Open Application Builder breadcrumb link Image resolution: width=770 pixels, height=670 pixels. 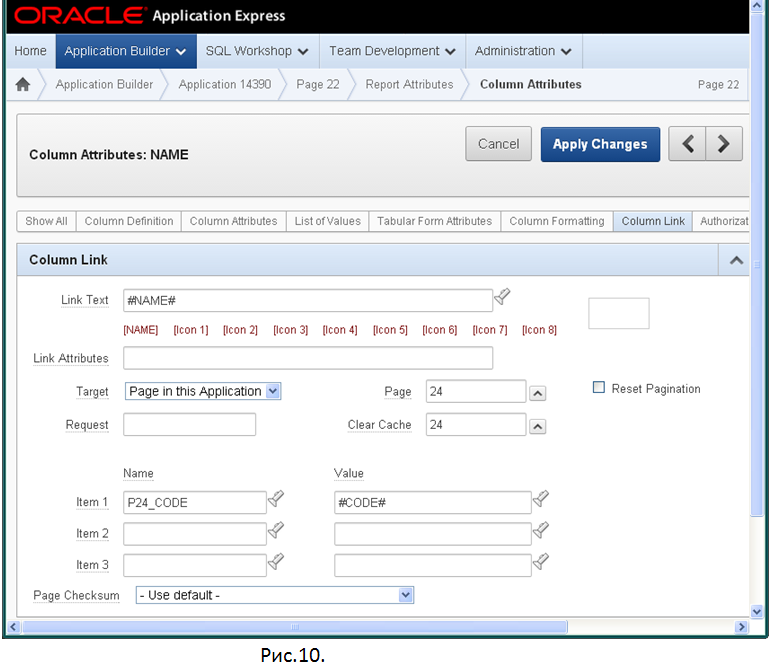tap(104, 84)
